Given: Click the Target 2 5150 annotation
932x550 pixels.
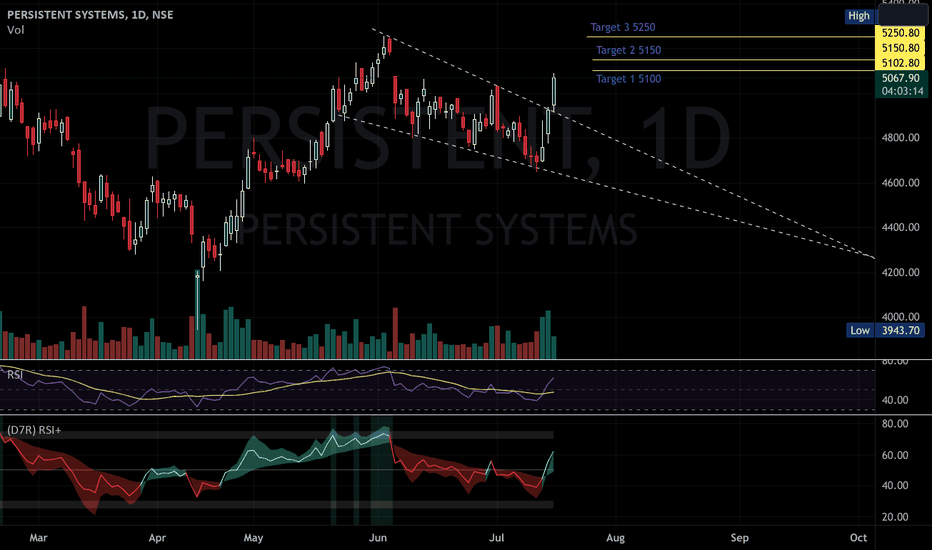Looking at the screenshot, I should [x=628, y=51].
